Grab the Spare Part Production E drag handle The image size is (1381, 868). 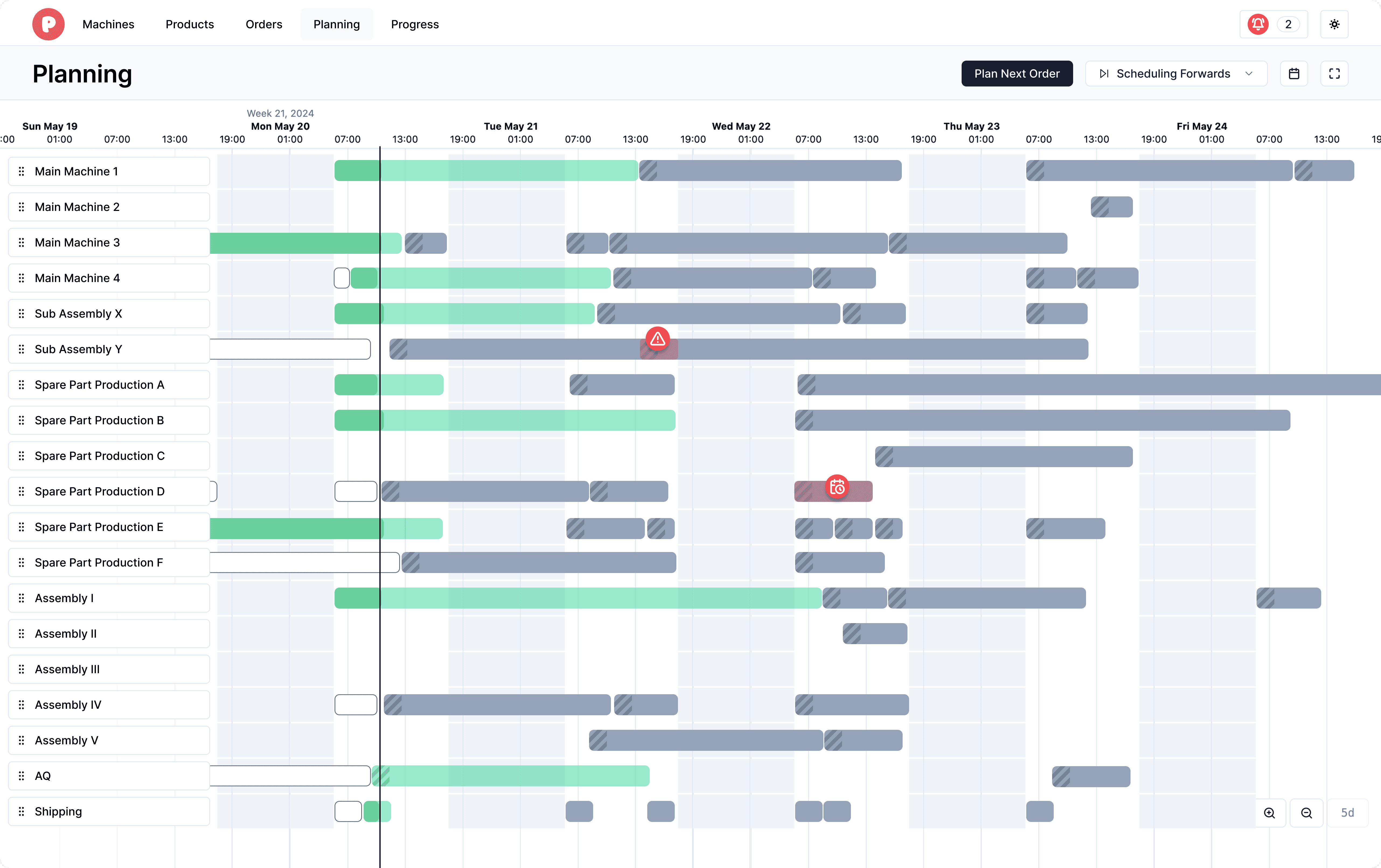[x=22, y=527]
